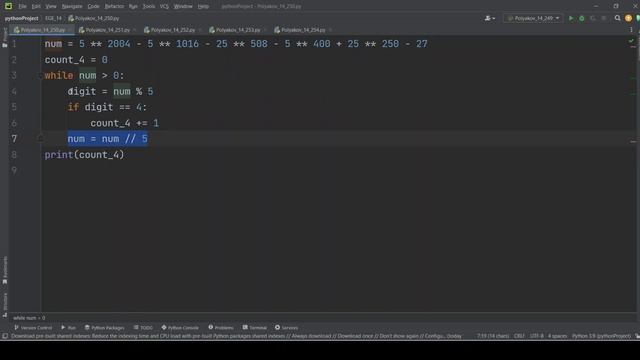Open the TODO tool window
The height and width of the screenshot is (360, 640).
click(143, 328)
